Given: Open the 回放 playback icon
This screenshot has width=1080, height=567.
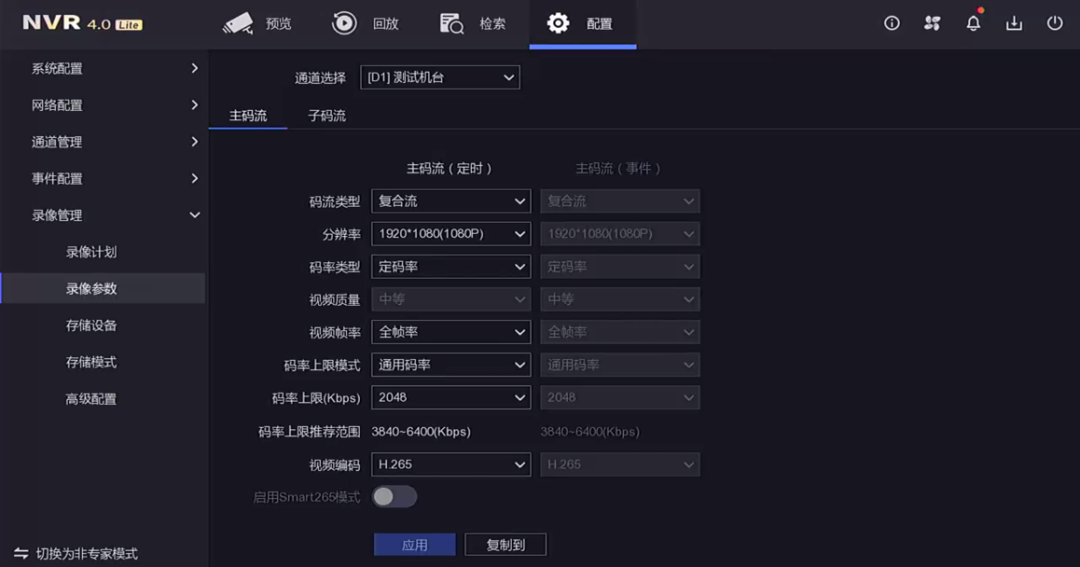Looking at the screenshot, I should tap(345, 23).
